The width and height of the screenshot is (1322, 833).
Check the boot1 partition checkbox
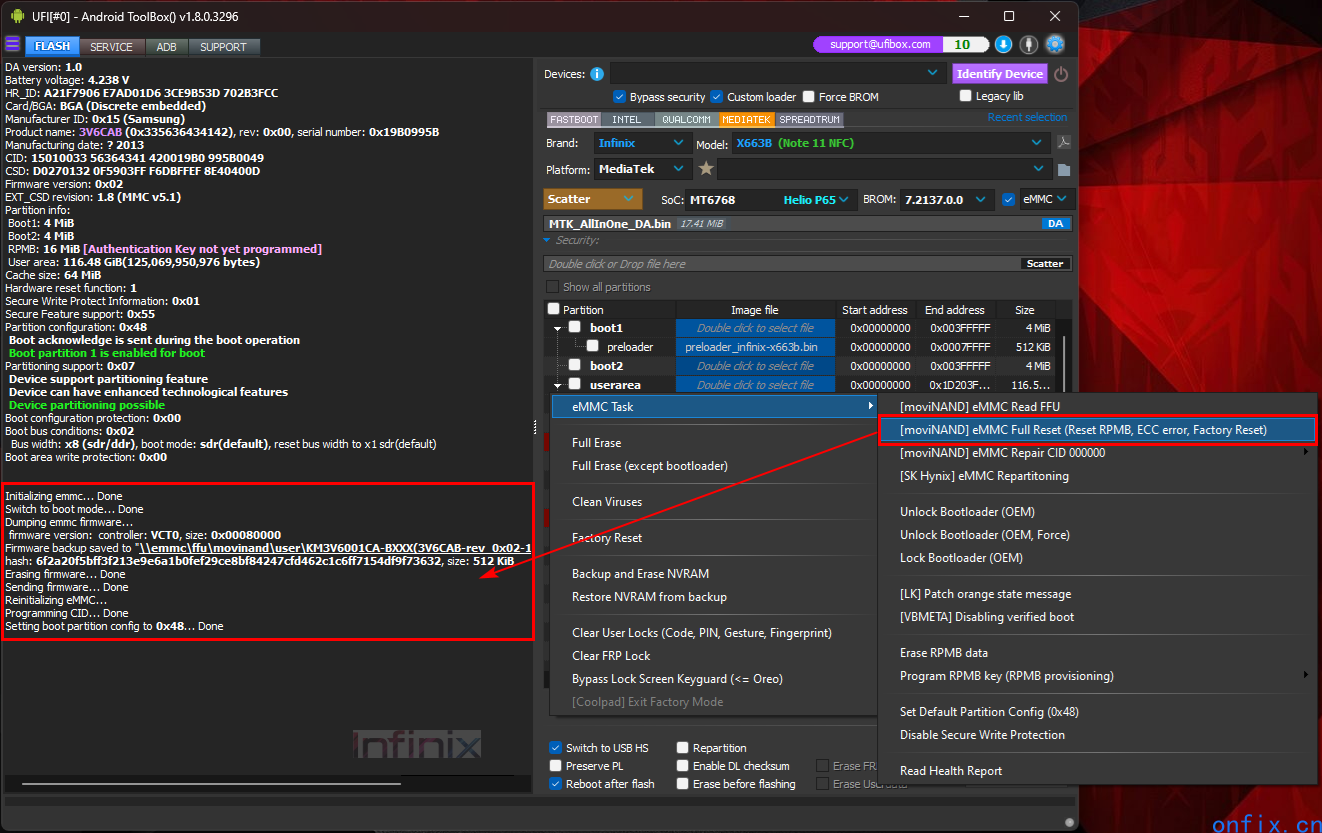[x=574, y=327]
